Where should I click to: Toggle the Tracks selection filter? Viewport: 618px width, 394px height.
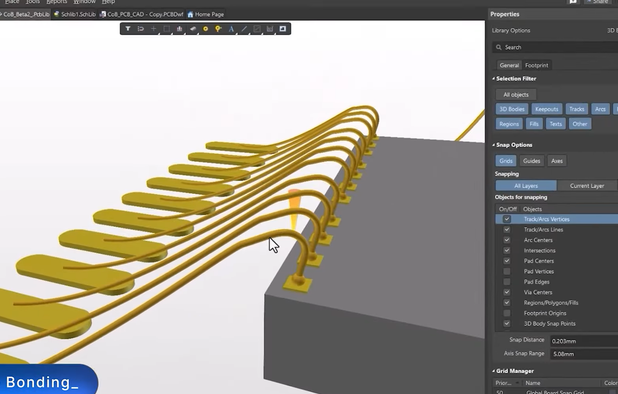pyautogui.click(x=577, y=109)
